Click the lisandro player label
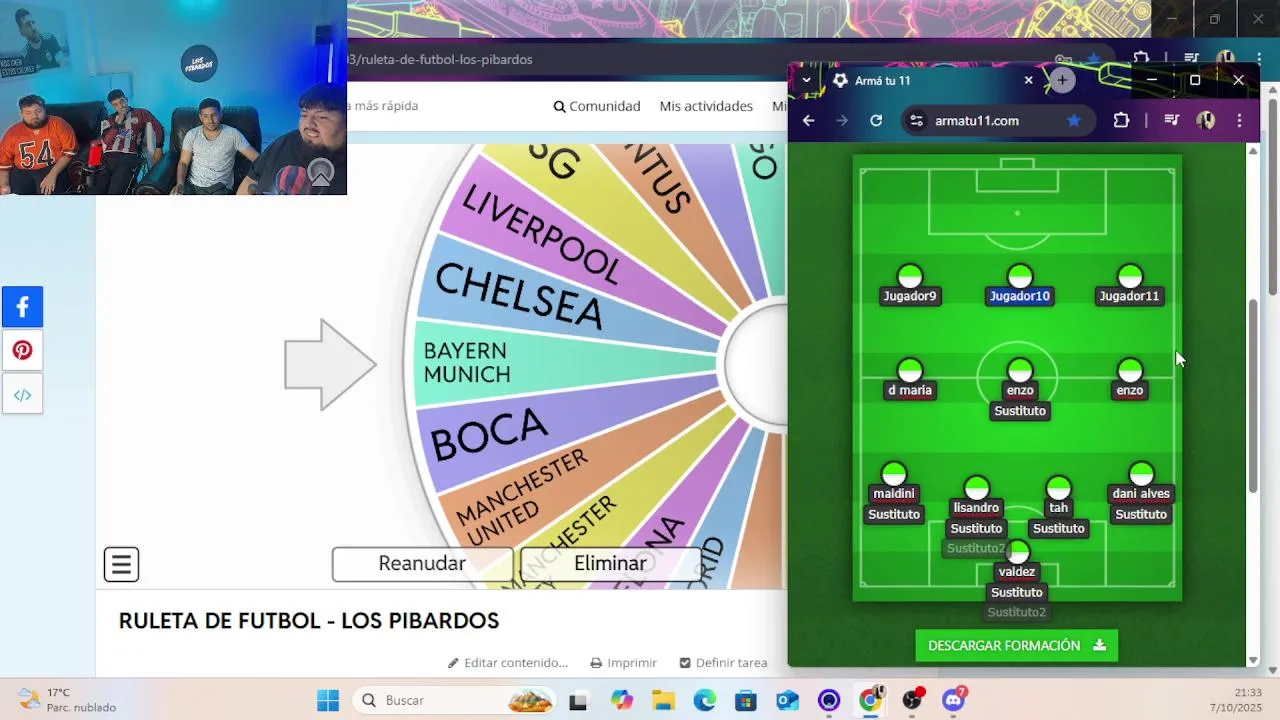Viewport: 1280px width, 720px height. [x=976, y=508]
